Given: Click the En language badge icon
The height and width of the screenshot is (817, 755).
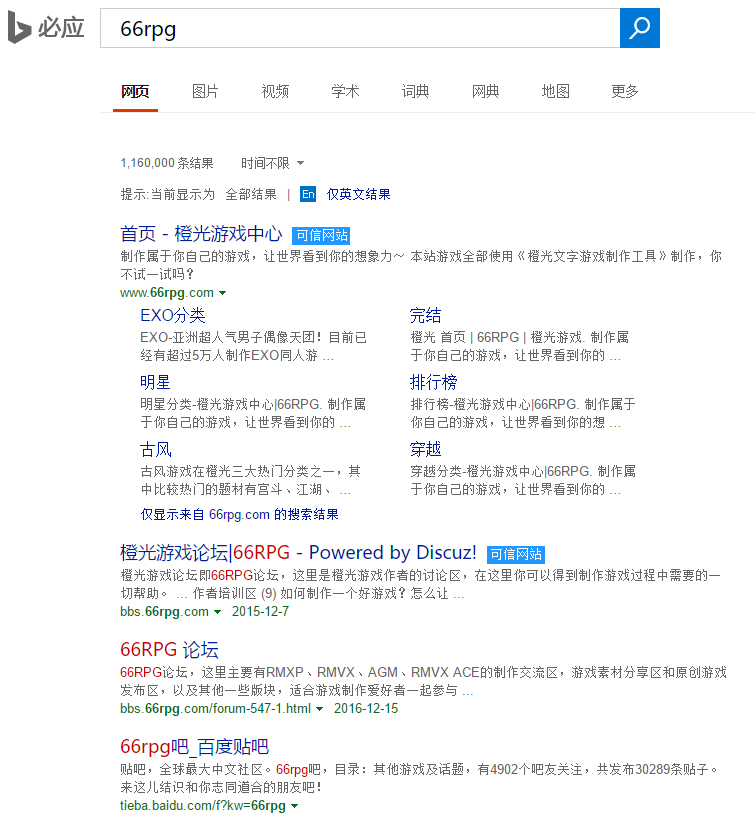Looking at the screenshot, I should click(x=308, y=194).
